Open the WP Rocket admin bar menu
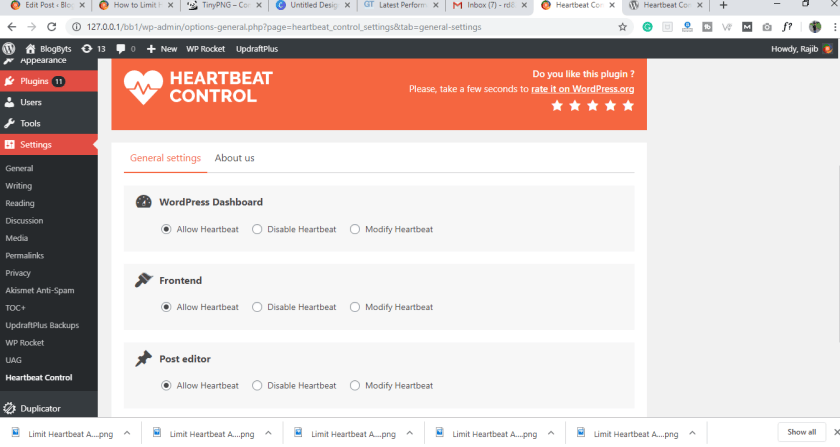840x447 pixels. coord(205,49)
